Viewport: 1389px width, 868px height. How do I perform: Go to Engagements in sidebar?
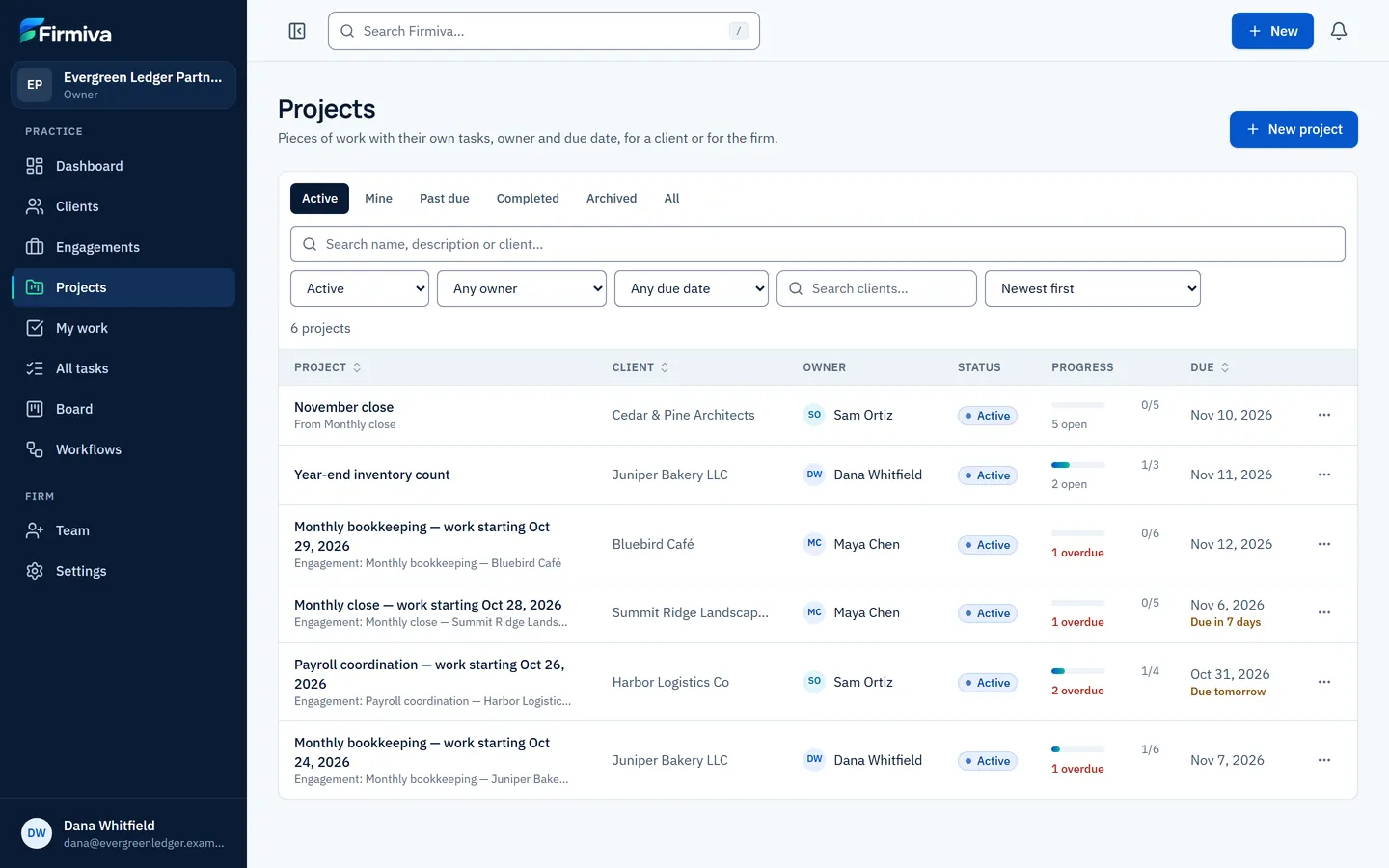point(123,247)
